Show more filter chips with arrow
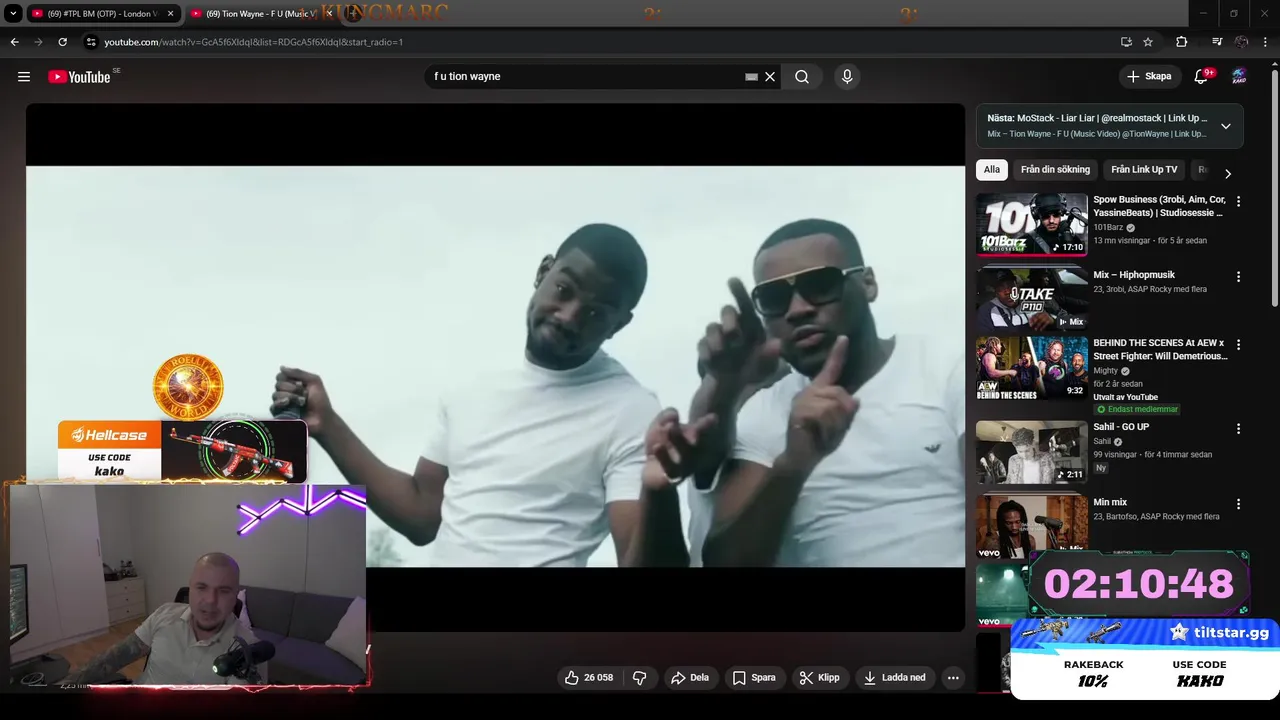The width and height of the screenshot is (1280, 720). 1228,173
